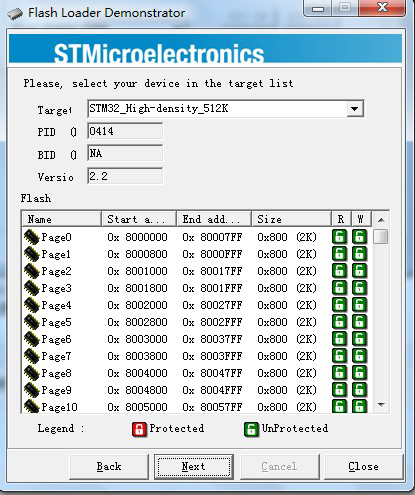
Task: Go to previous step with Back
Action: click(x=109, y=467)
